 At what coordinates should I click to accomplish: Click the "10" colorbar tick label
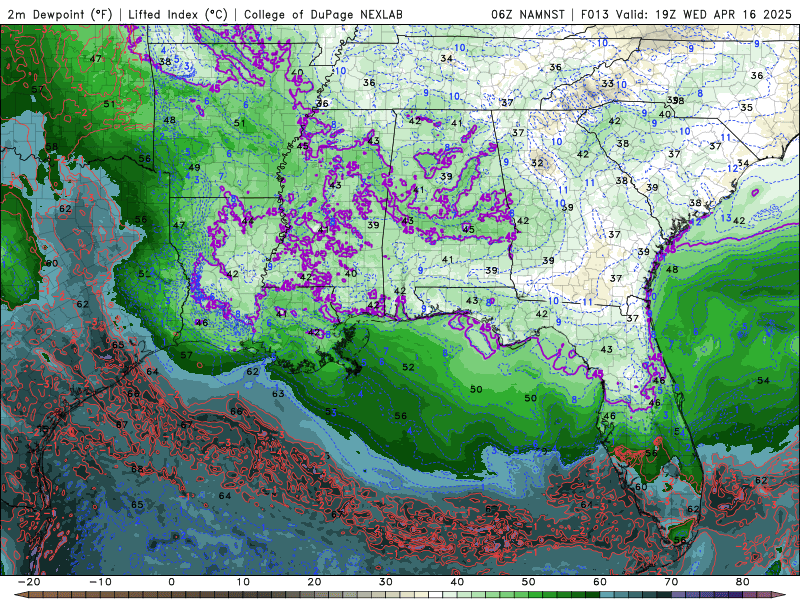(x=243, y=582)
